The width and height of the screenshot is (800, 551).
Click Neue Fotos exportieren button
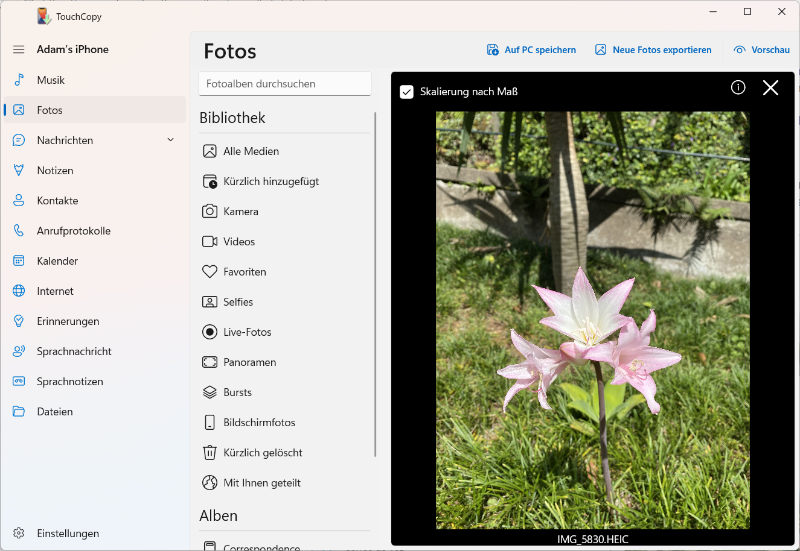point(653,50)
